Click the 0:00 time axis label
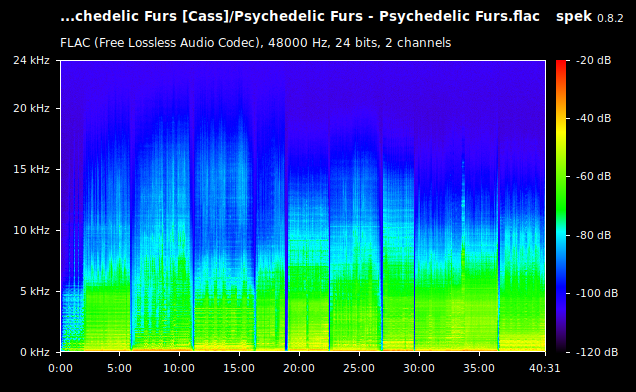Image resolution: width=636 pixels, height=392 pixels. point(60,368)
